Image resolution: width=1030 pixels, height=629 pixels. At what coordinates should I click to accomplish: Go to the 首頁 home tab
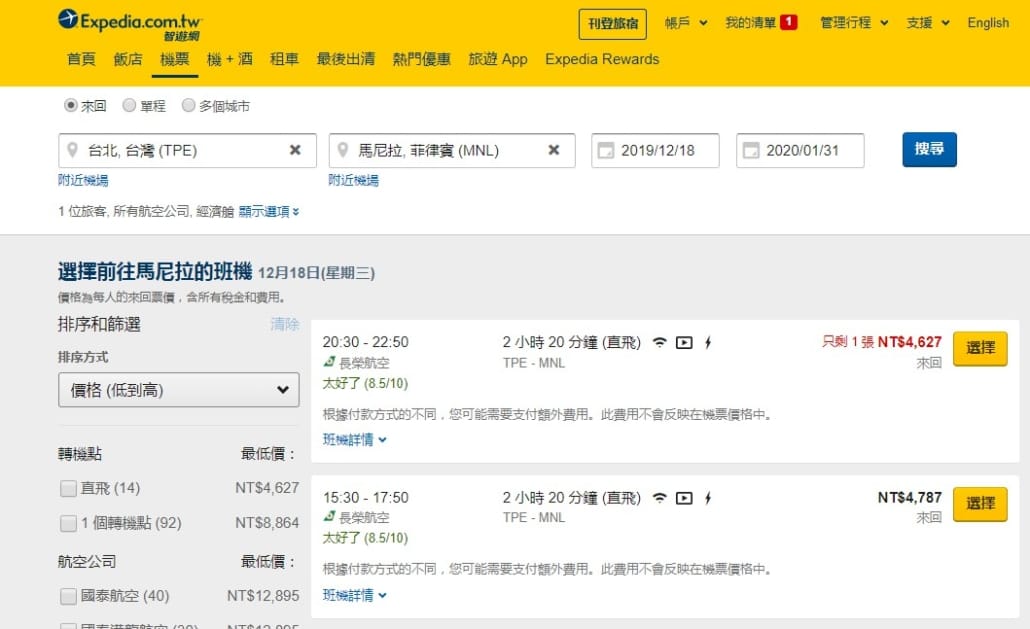pyautogui.click(x=81, y=59)
